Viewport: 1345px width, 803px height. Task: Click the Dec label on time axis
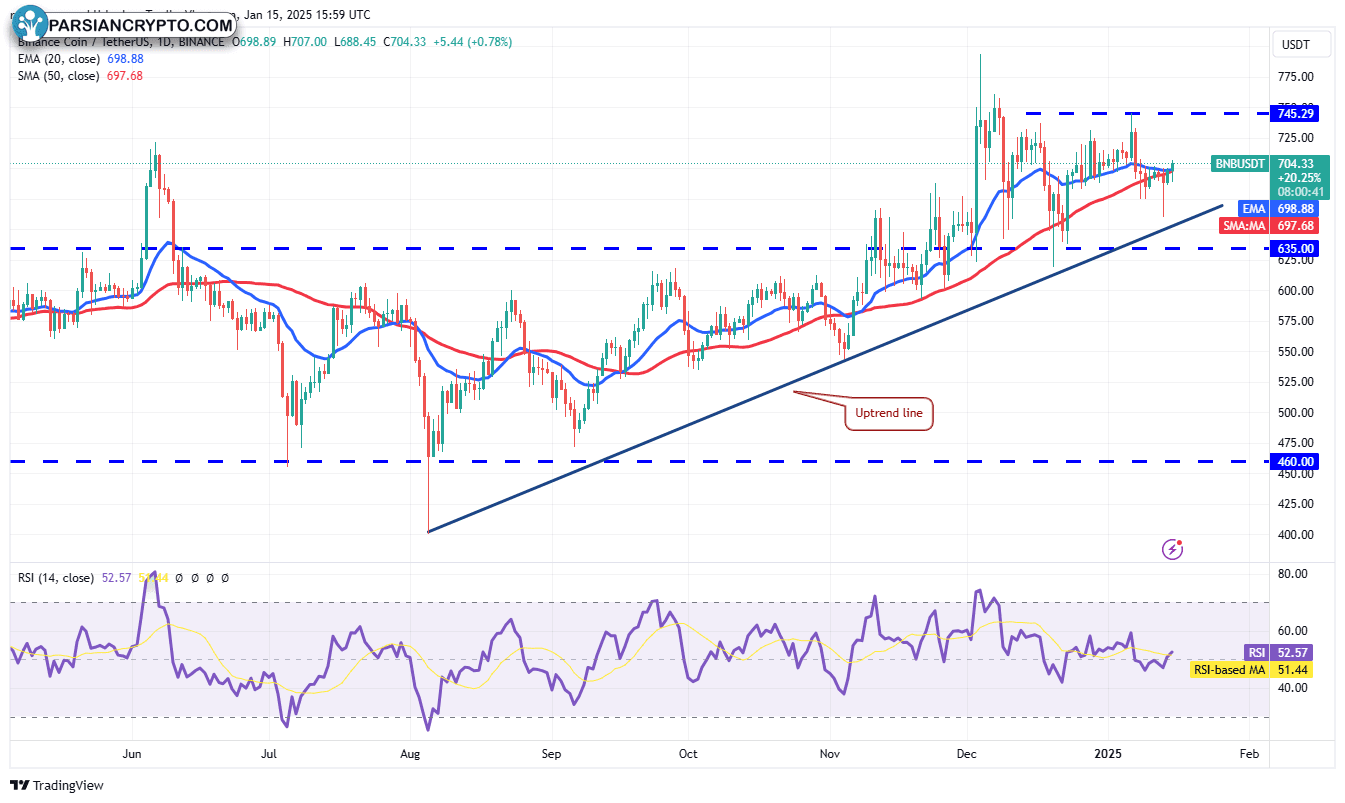tap(967, 752)
